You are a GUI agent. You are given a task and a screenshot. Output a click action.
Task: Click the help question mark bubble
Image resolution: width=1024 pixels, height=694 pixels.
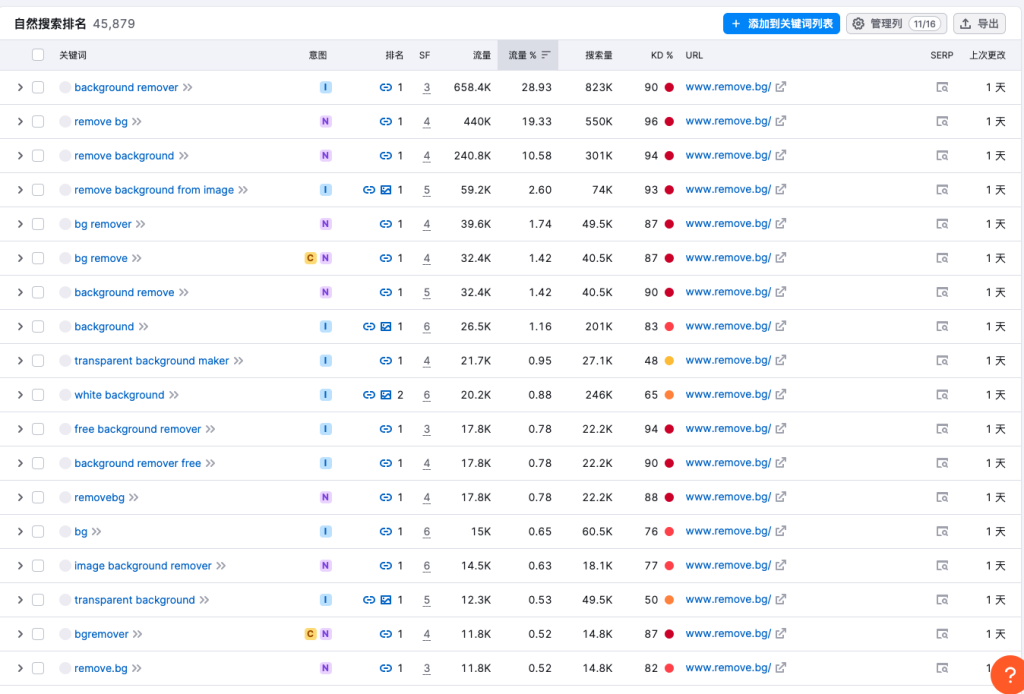(x=1008, y=676)
